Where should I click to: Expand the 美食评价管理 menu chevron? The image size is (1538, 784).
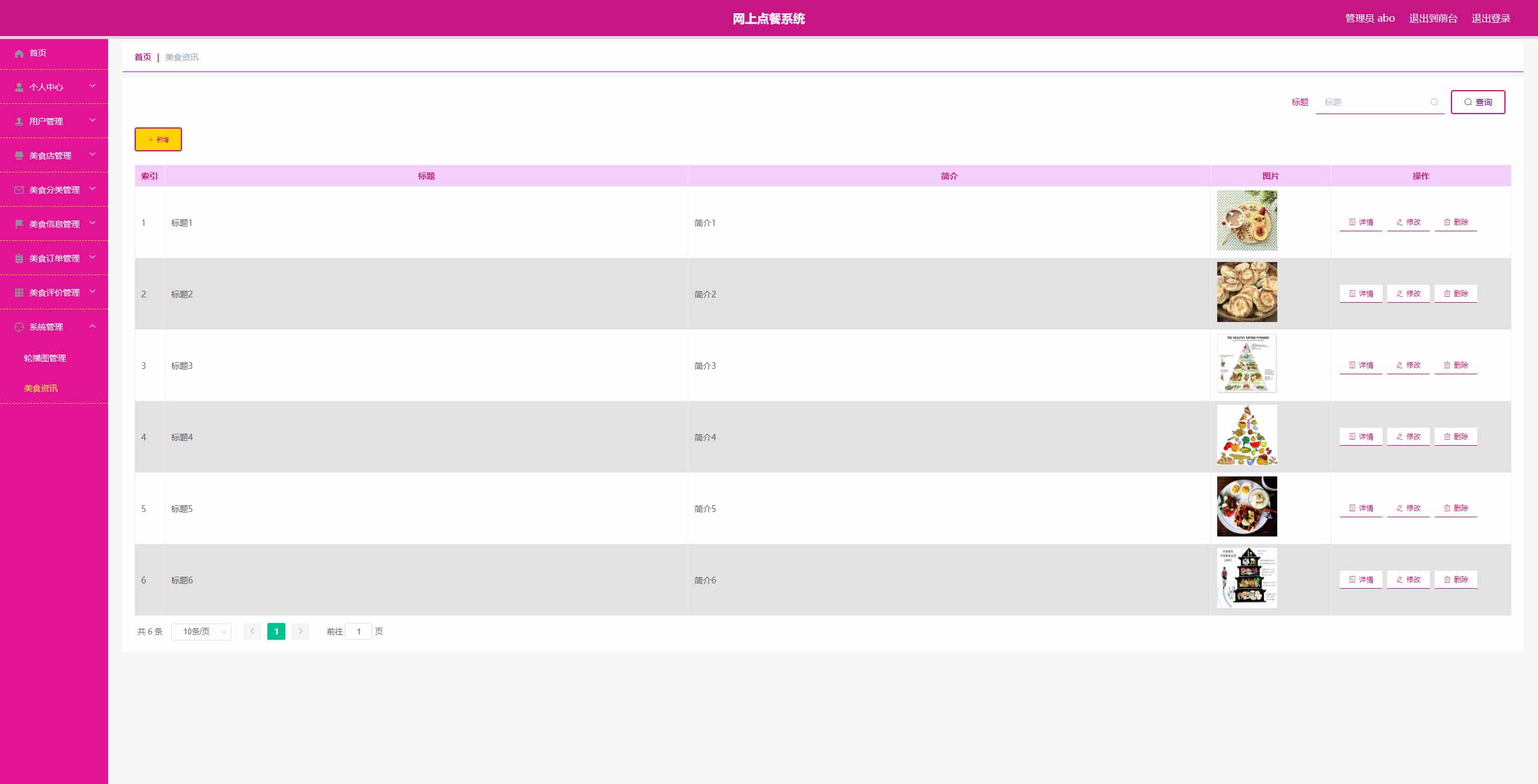pos(93,292)
